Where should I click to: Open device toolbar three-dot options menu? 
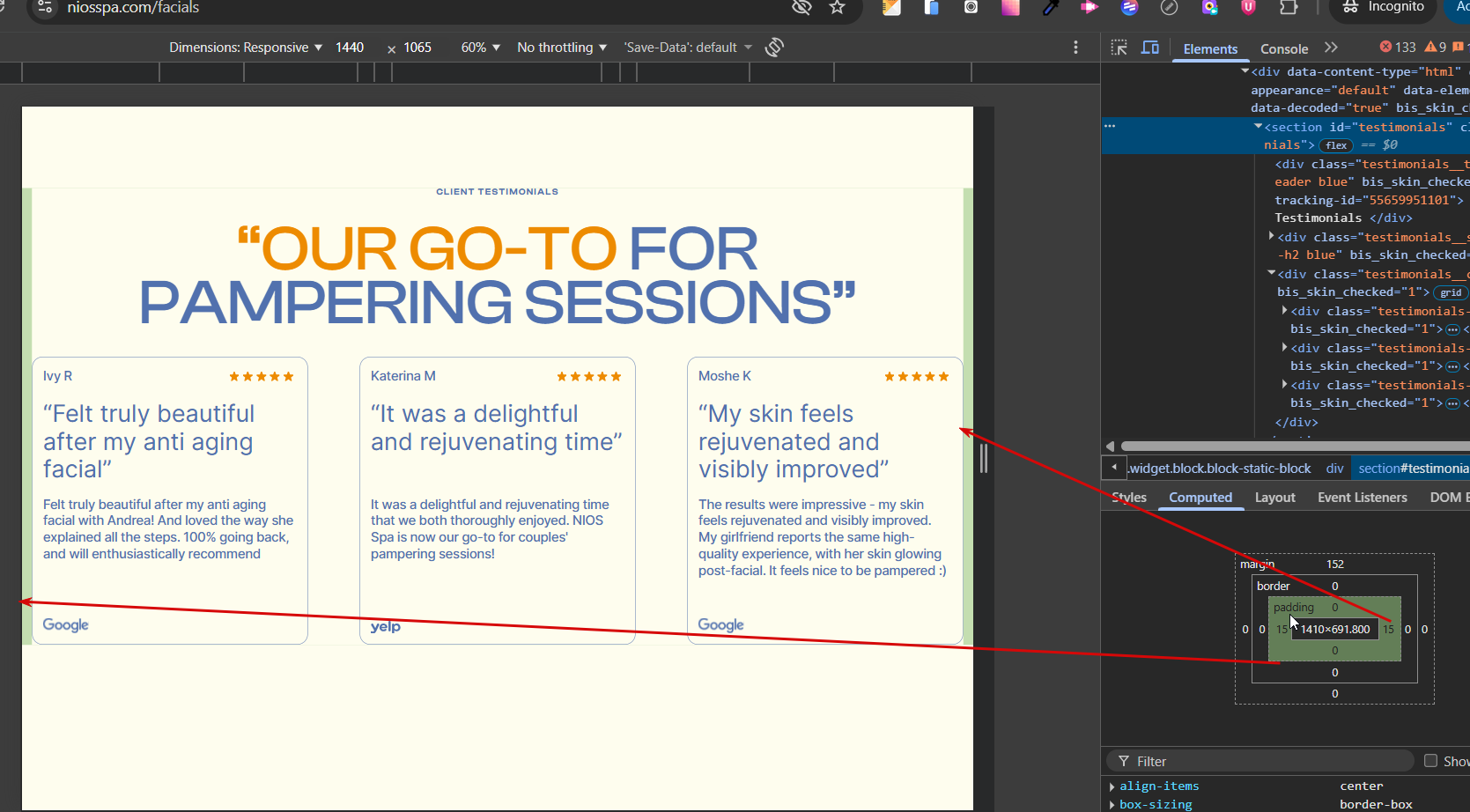[1075, 48]
